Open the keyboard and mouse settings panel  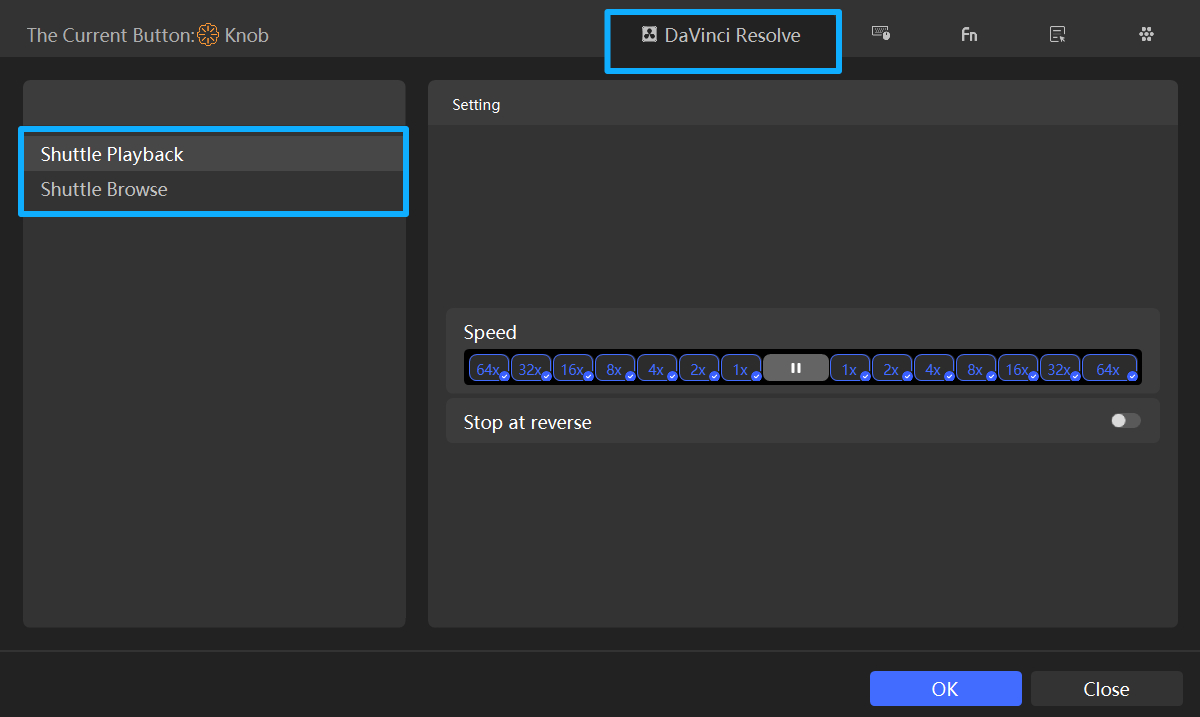pyautogui.click(x=881, y=33)
